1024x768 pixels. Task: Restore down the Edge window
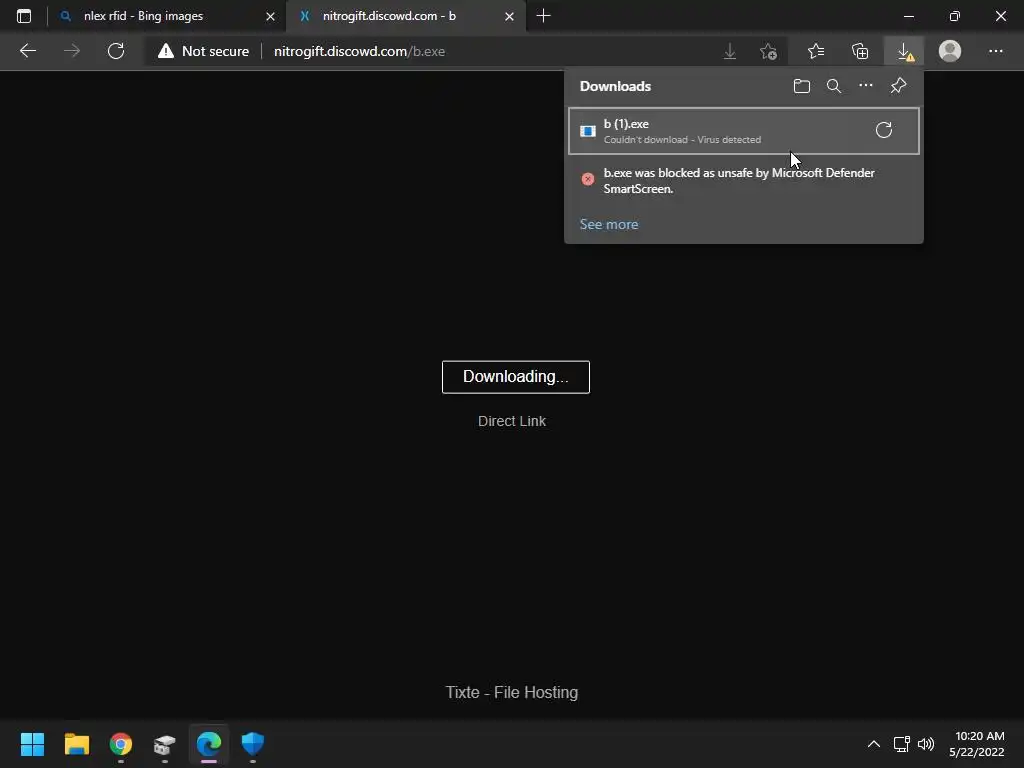click(x=955, y=16)
